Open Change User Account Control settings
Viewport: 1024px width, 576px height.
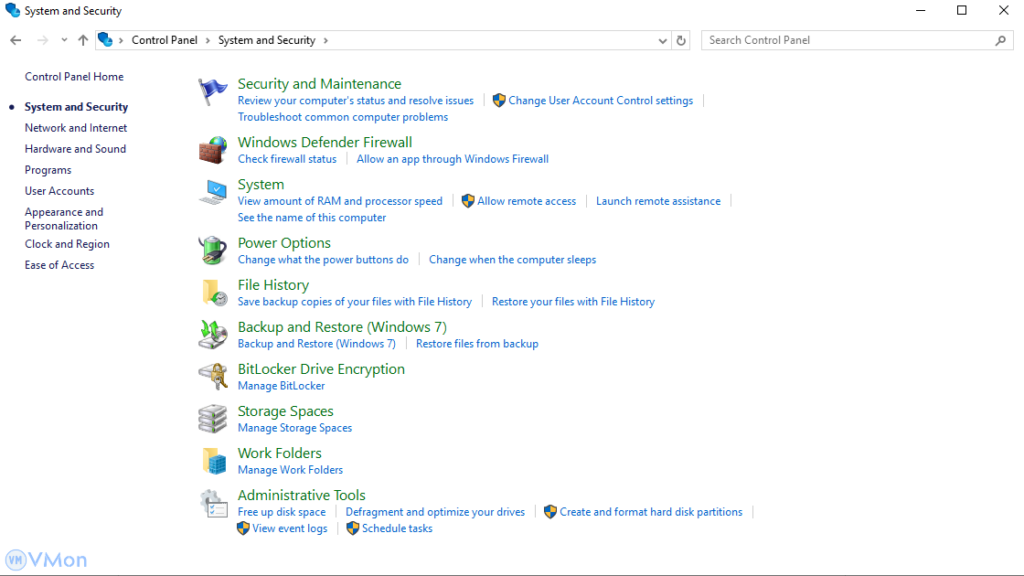pyautogui.click(x=600, y=101)
